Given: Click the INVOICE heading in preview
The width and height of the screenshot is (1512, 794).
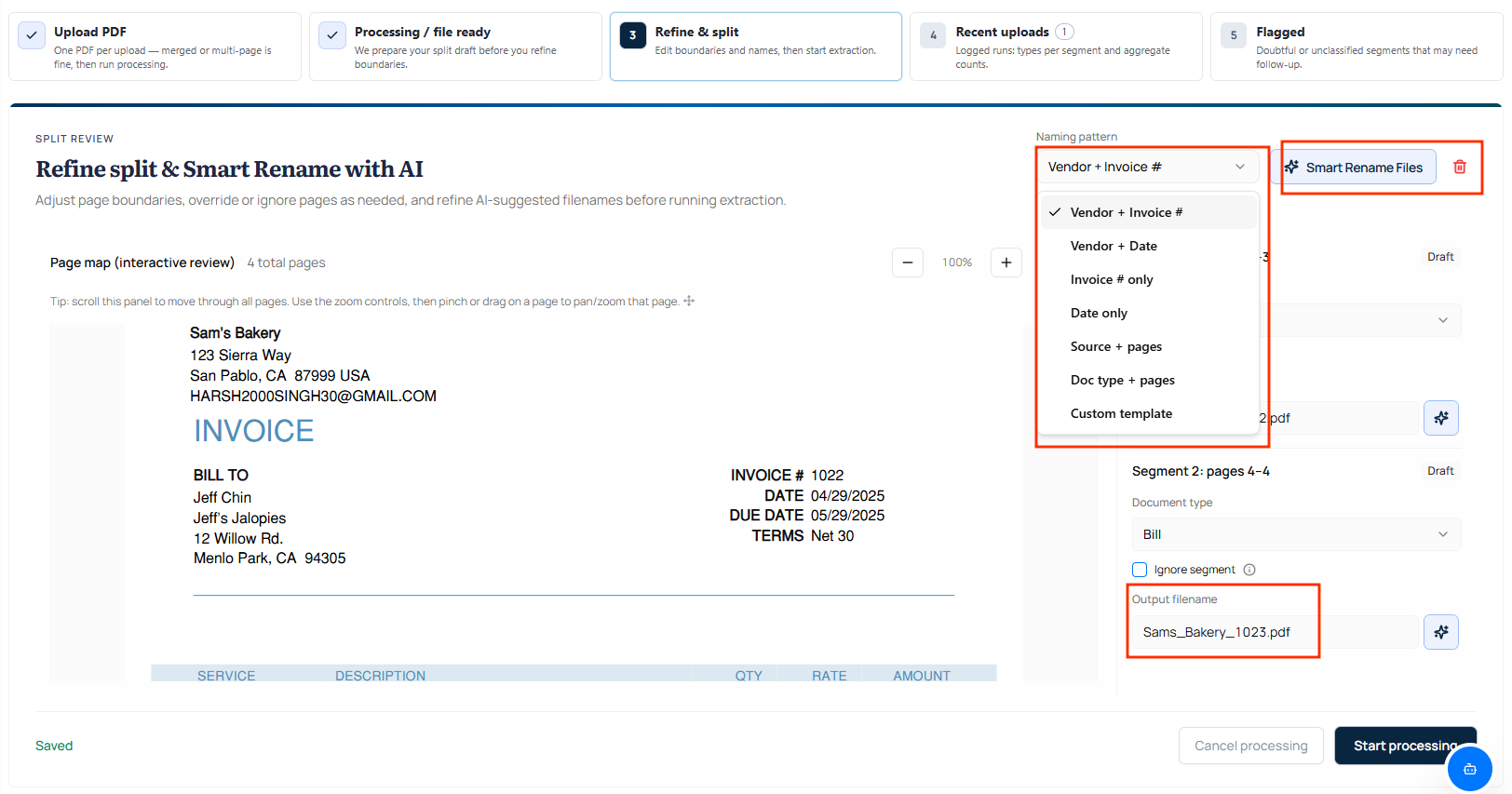Looking at the screenshot, I should 253,431.
